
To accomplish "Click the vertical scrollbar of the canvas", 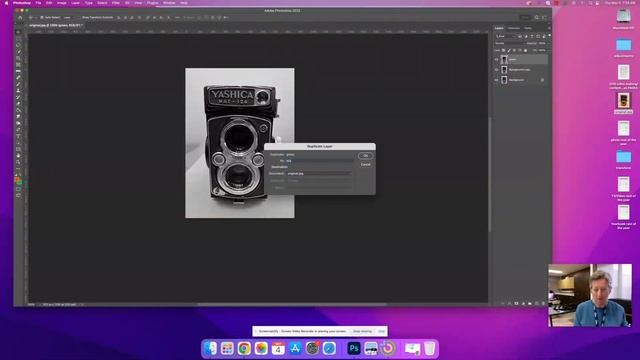I will click(x=489, y=174).
